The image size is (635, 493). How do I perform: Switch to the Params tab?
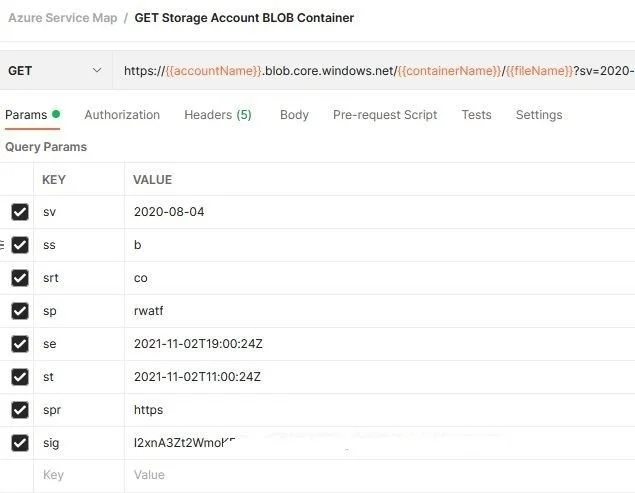point(26,115)
